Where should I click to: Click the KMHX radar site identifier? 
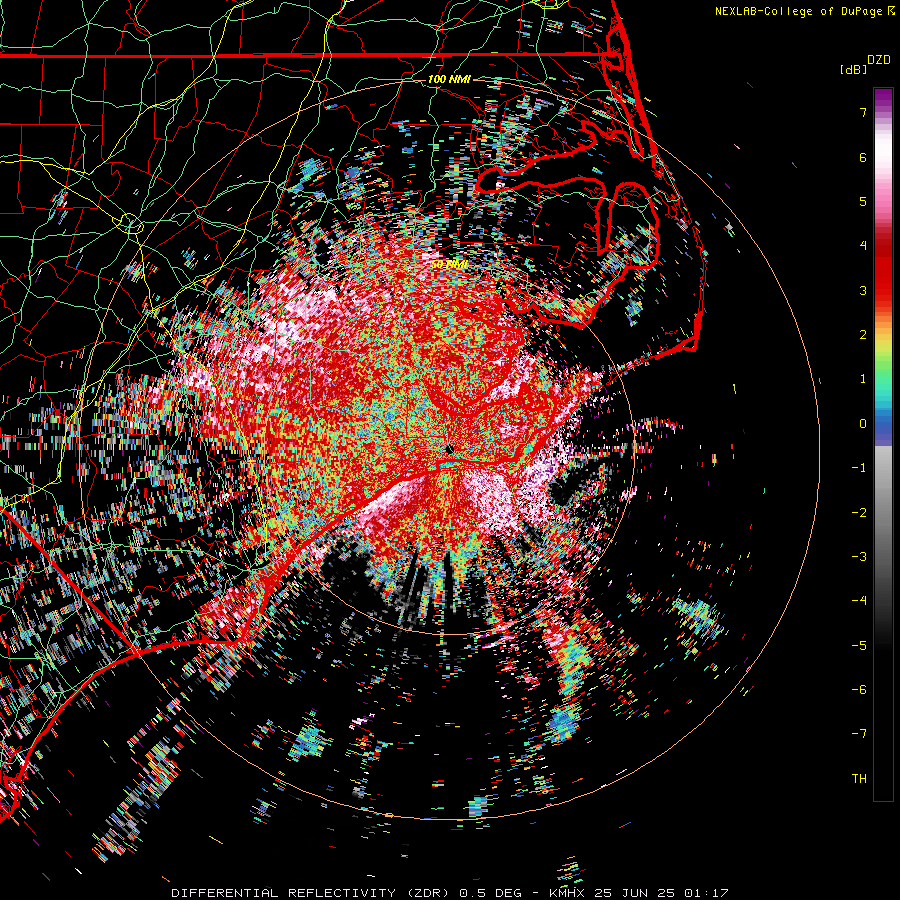[x=568, y=893]
